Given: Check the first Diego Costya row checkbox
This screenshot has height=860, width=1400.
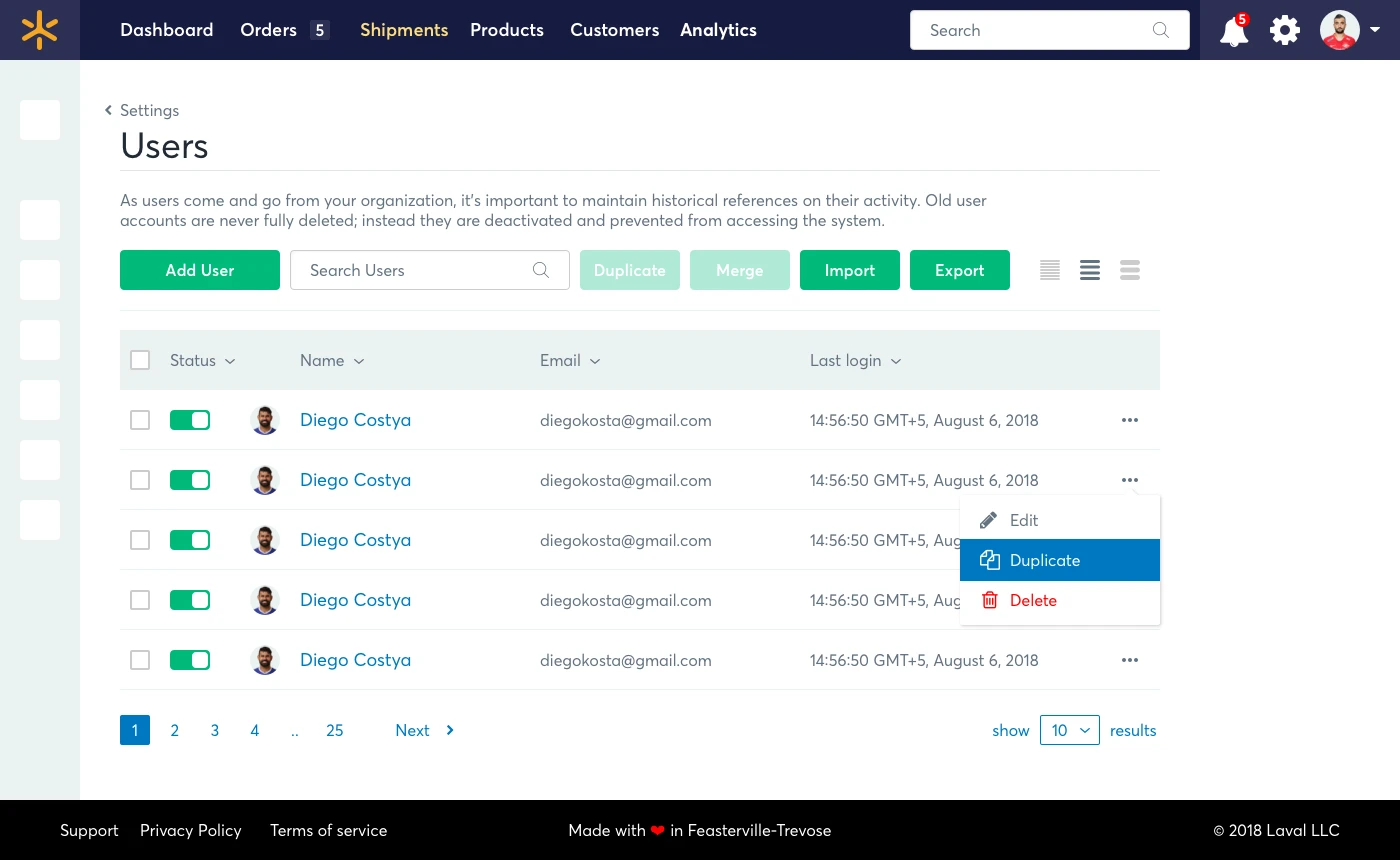Looking at the screenshot, I should [140, 420].
